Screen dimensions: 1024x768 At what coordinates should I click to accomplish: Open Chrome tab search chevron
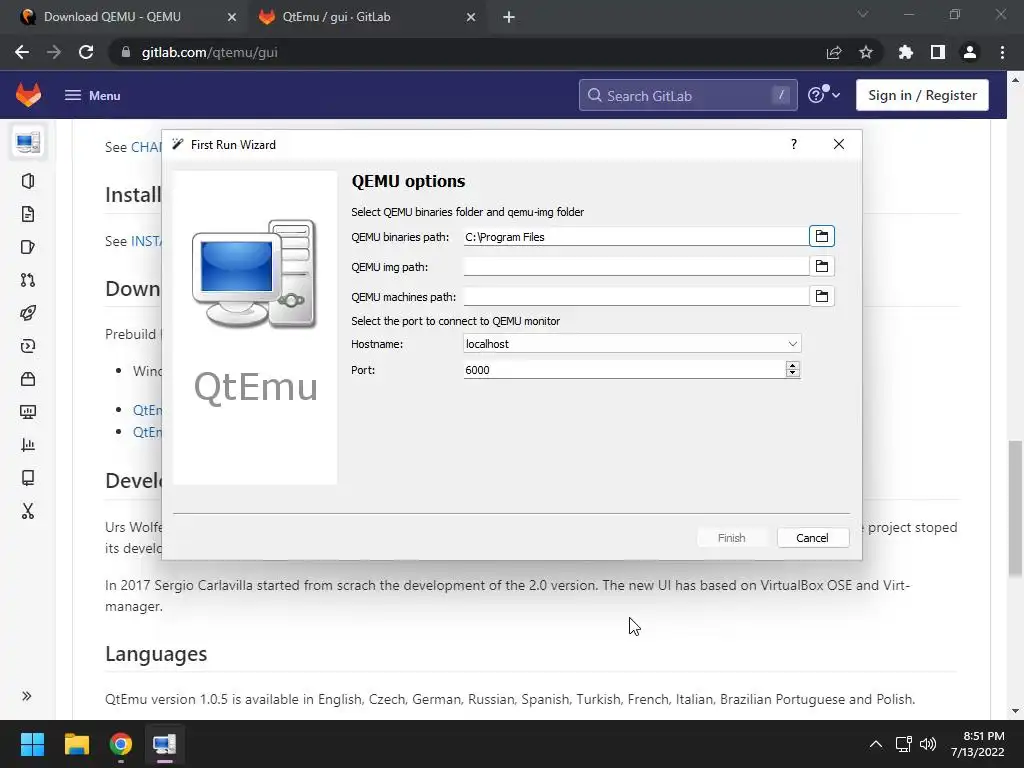tap(863, 14)
